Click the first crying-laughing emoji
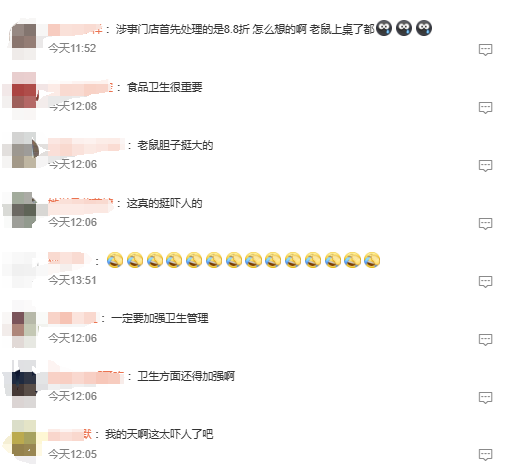Image resolution: width=520 pixels, height=474 pixels. (x=115, y=260)
